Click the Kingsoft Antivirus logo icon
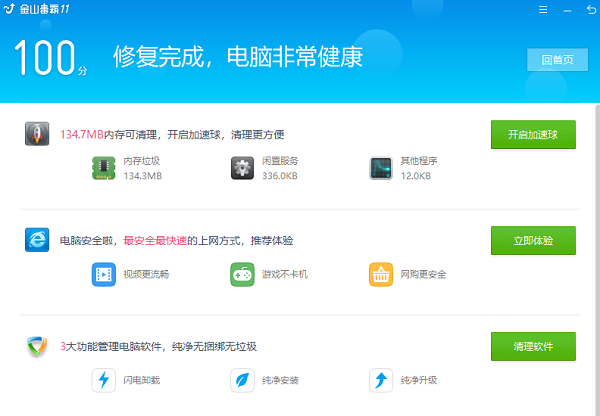Image resolution: width=600 pixels, height=416 pixels. point(9,8)
